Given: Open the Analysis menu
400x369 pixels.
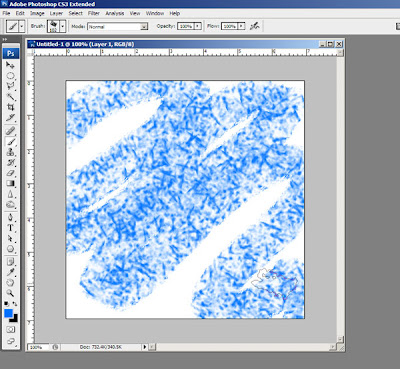Looking at the screenshot, I should coord(115,13).
